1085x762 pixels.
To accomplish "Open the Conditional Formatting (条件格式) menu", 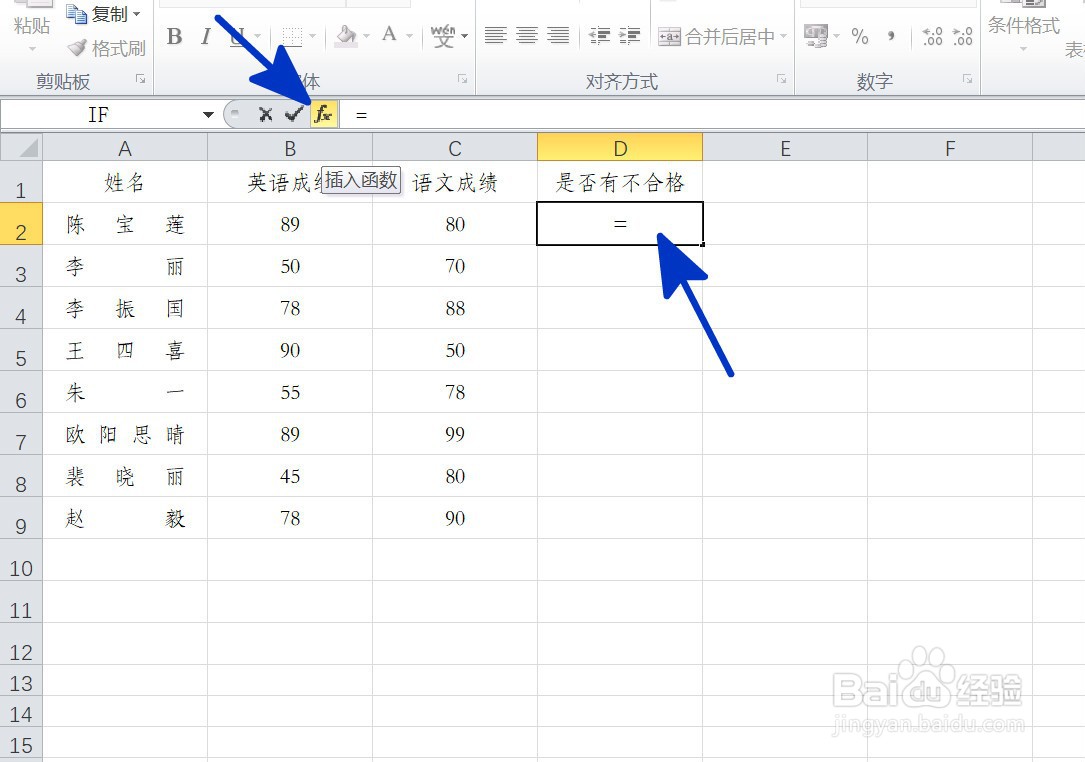I will [x=1023, y=31].
